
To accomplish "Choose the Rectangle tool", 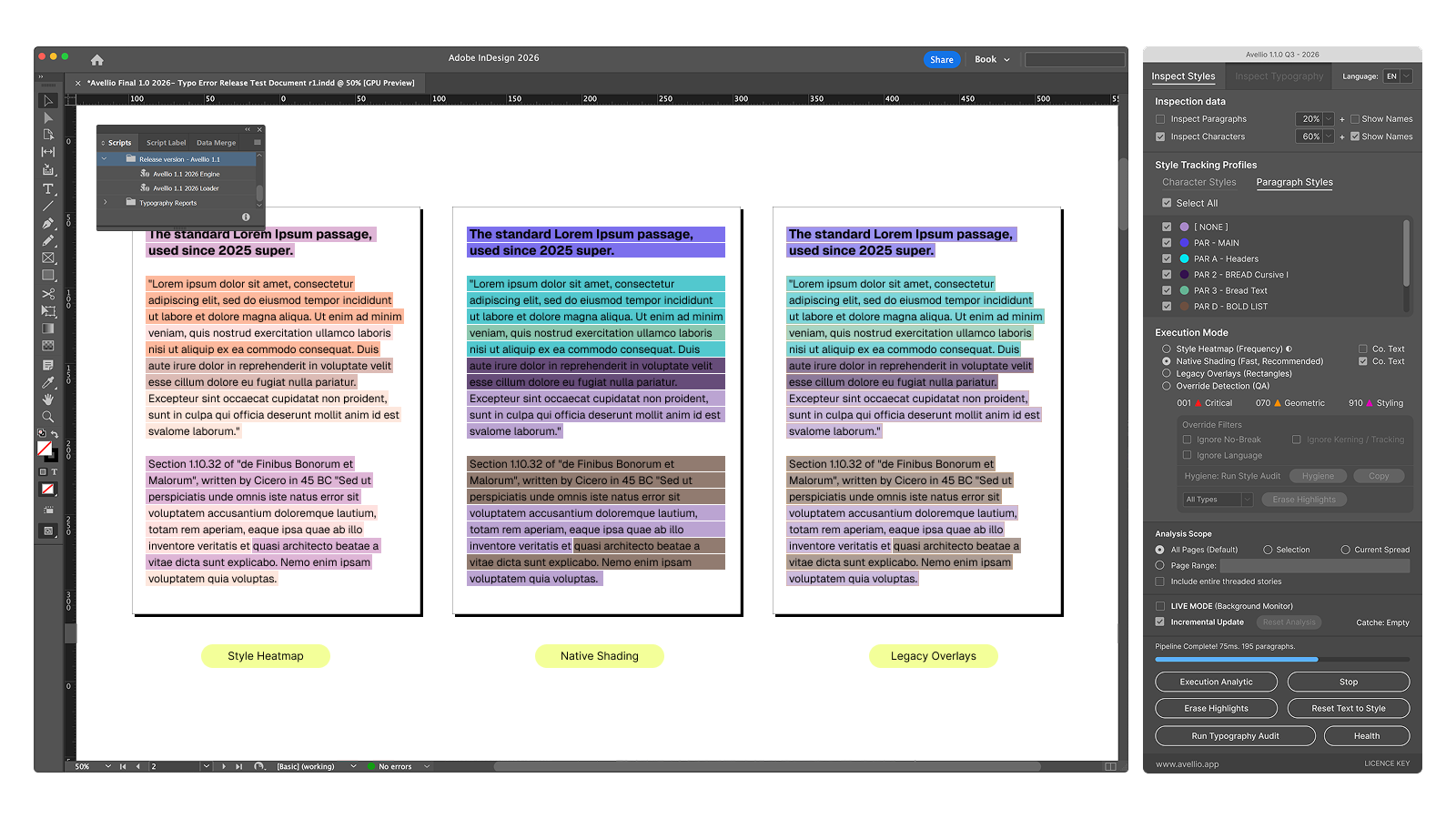I will click(x=48, y=275).
